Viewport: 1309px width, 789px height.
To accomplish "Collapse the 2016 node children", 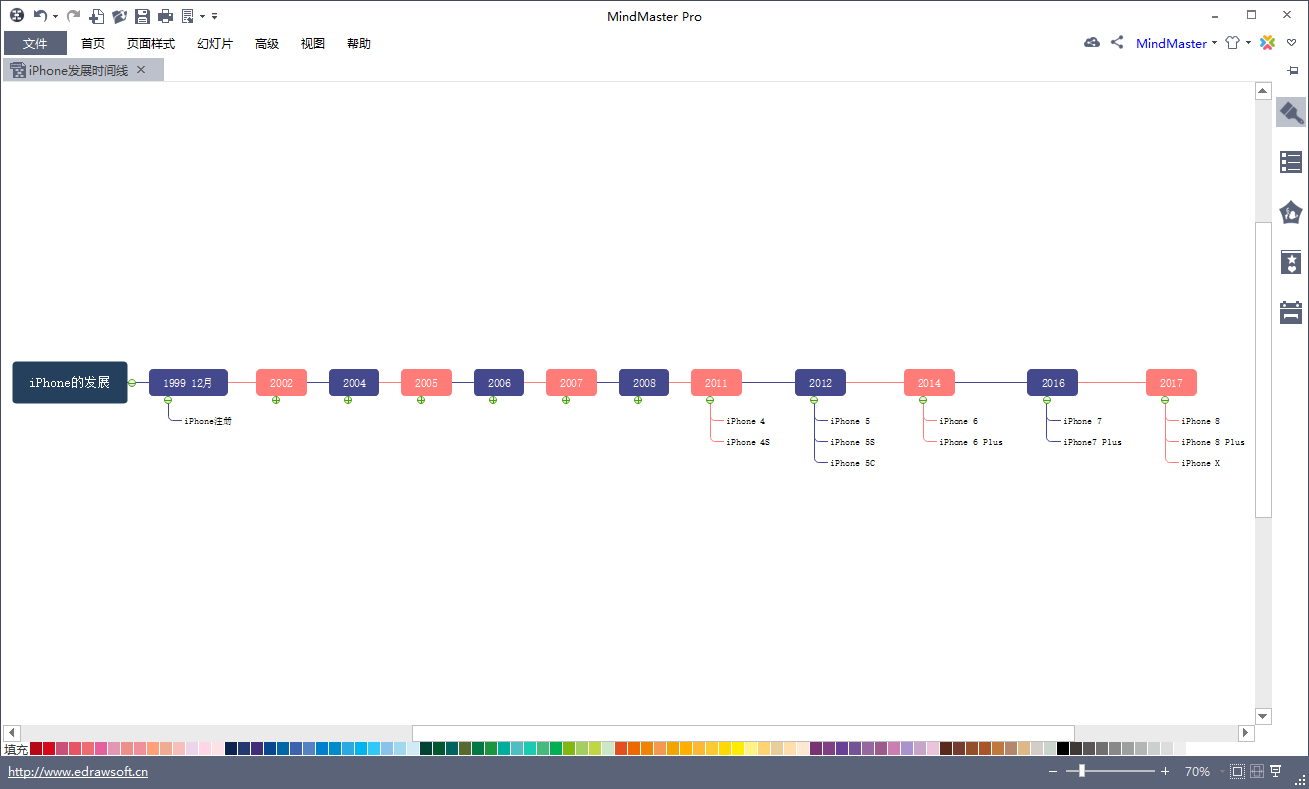I will [x=1047, y=400].
